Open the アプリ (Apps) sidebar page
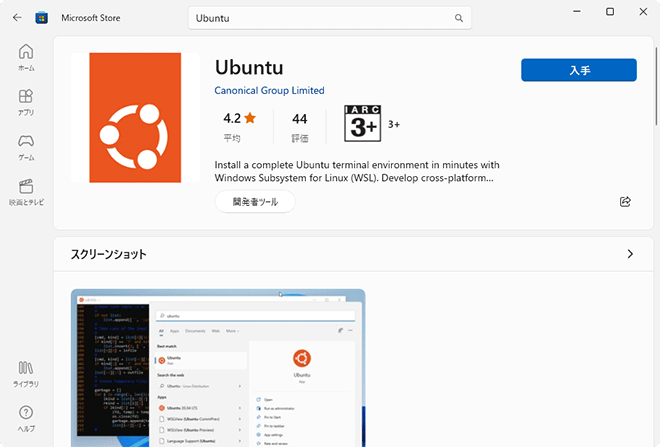The width and height of the screenshot is (660, 447). point(26,102)
